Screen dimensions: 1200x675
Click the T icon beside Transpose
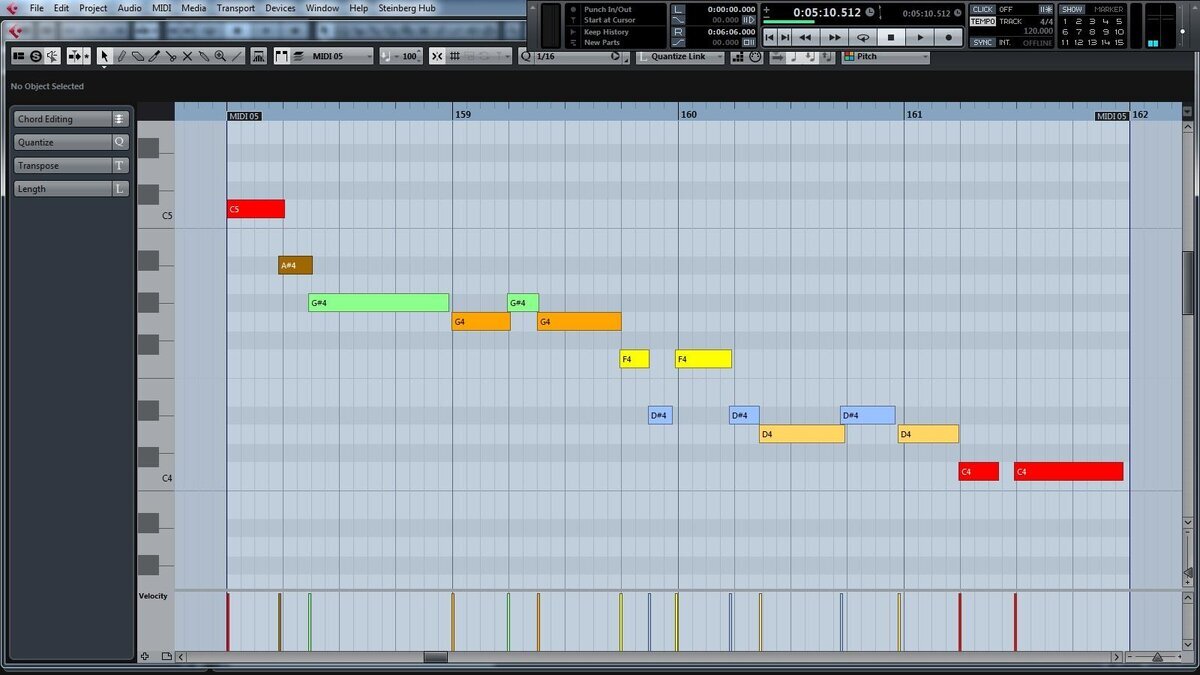click(120, 165)
